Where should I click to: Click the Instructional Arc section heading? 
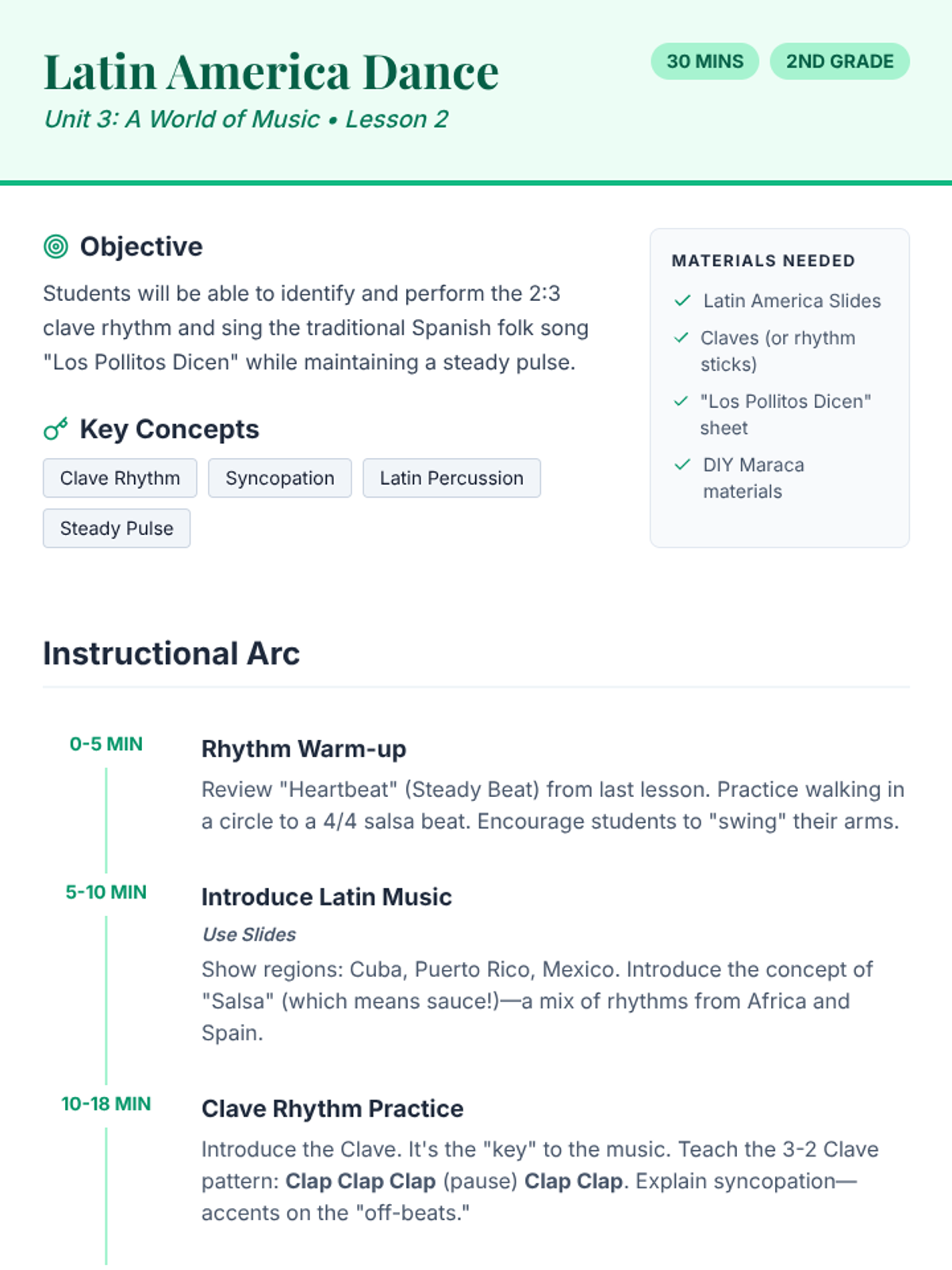tap(171, 653)
